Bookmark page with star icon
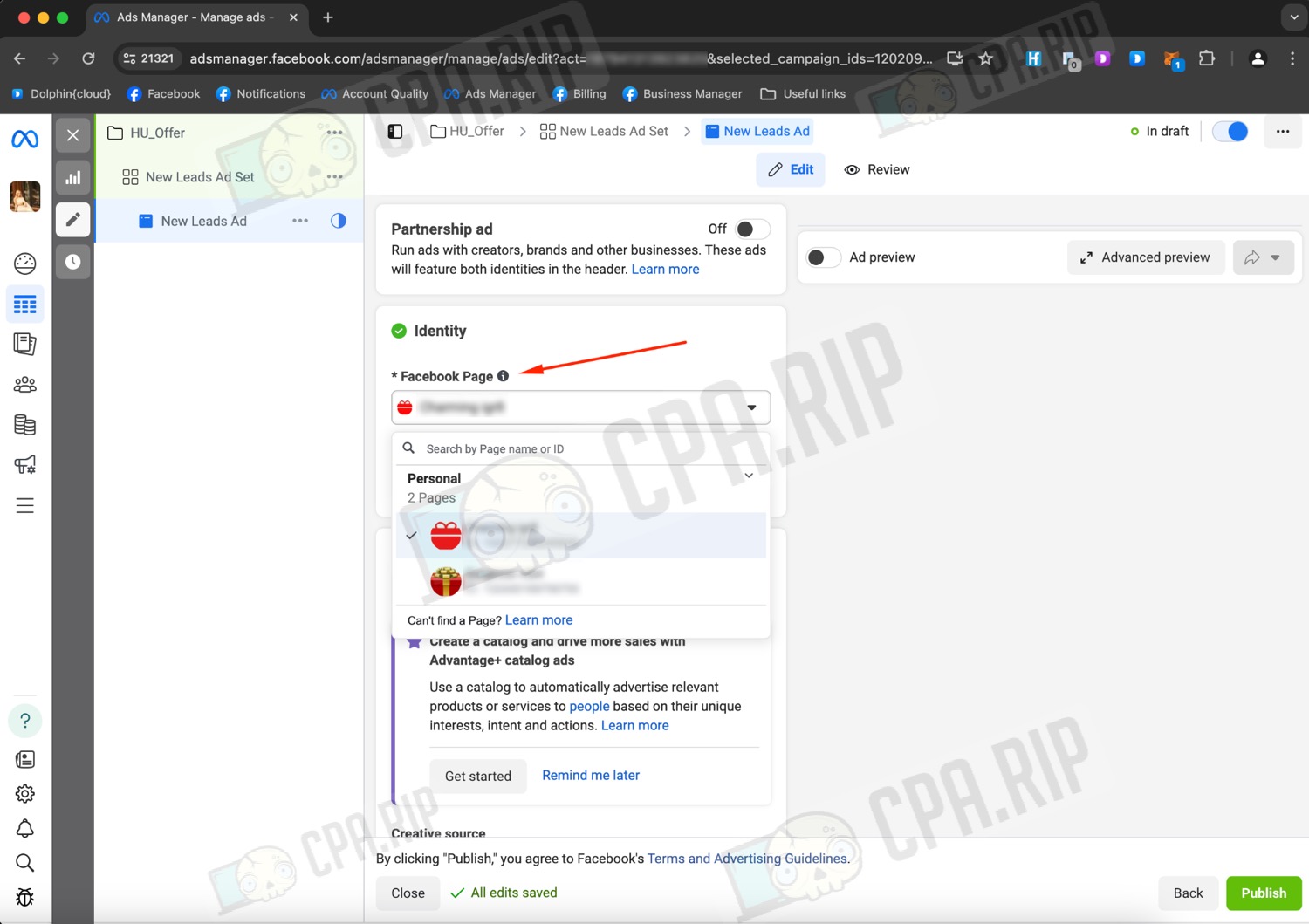The width and height of the screenshot is (1309, 924). 985,58
